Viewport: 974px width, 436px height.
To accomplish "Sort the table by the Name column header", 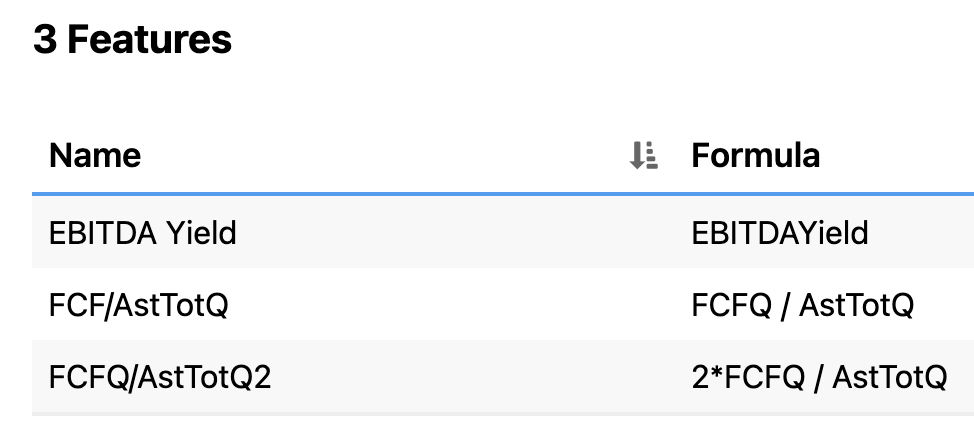I will click(95, 155).
